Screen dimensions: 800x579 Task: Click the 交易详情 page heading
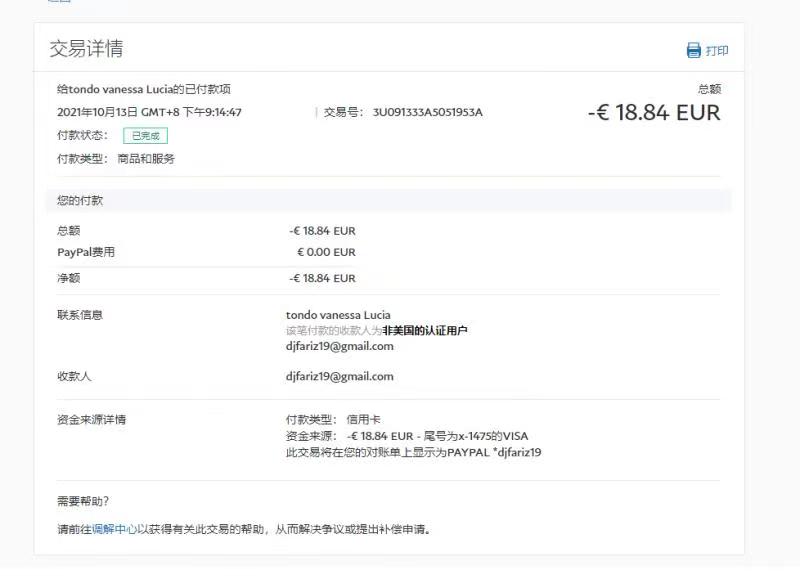[86, 49]
